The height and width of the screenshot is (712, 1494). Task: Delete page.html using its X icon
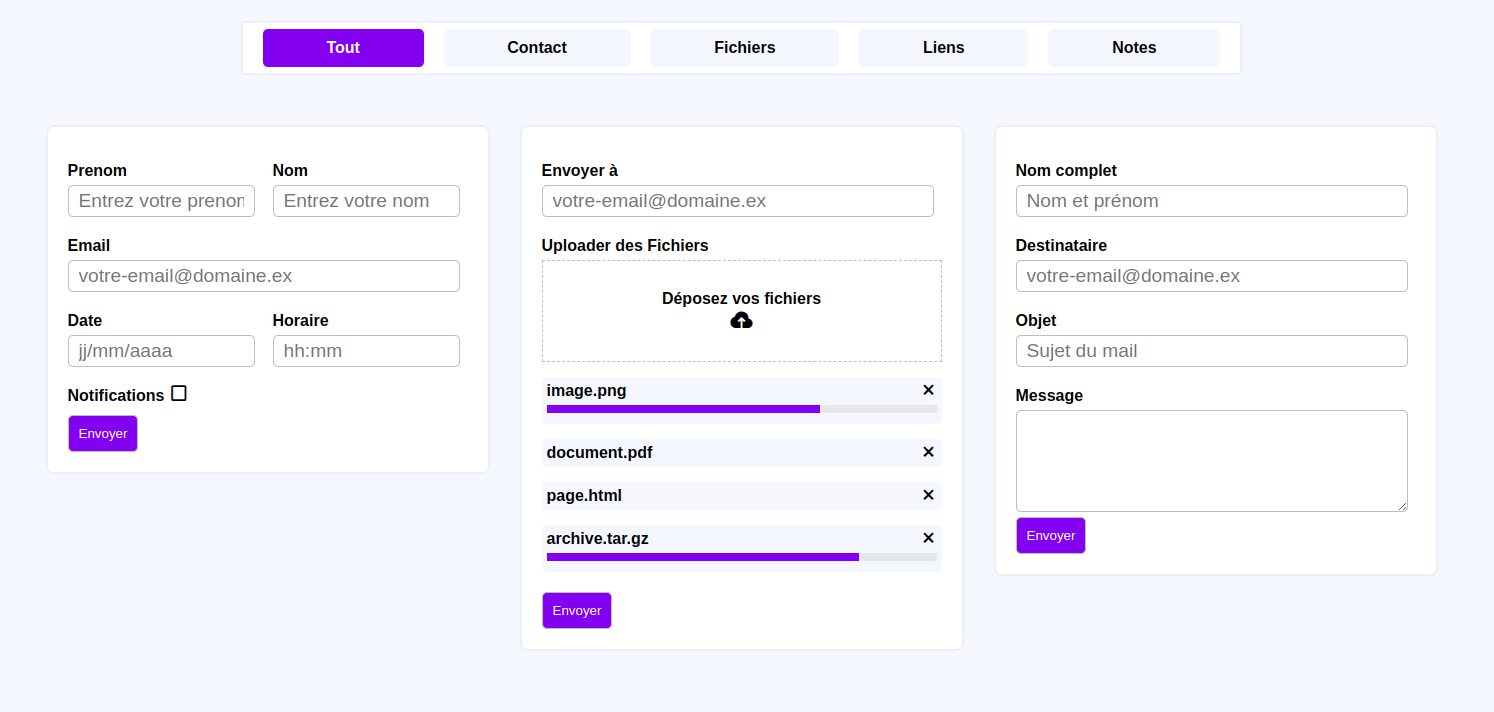click(x=928, y=495)
